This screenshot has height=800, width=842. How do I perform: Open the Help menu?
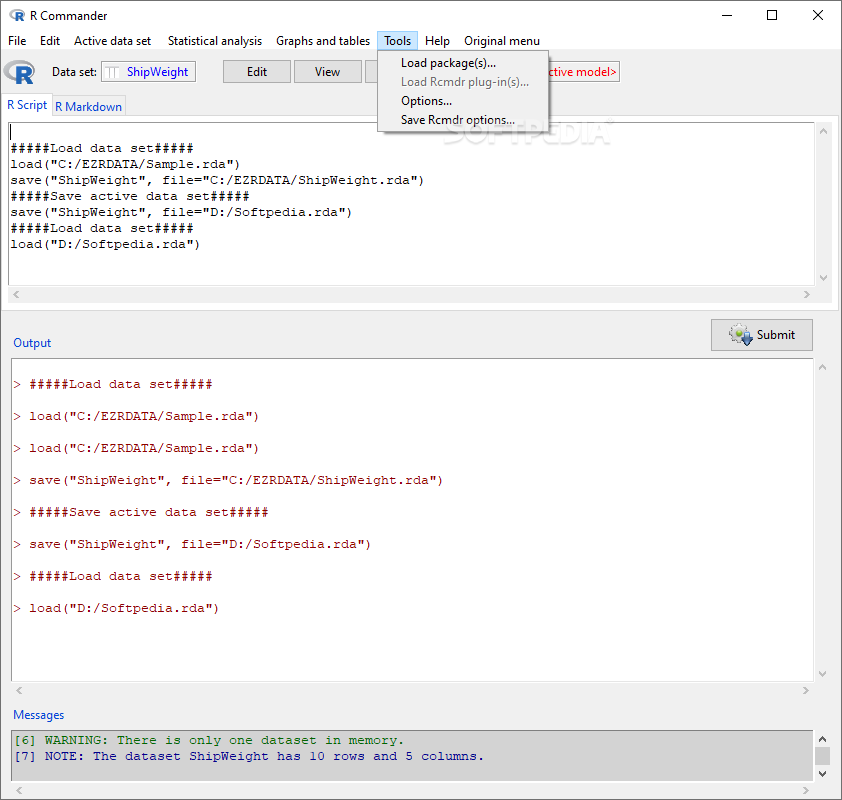click(437, 41)
